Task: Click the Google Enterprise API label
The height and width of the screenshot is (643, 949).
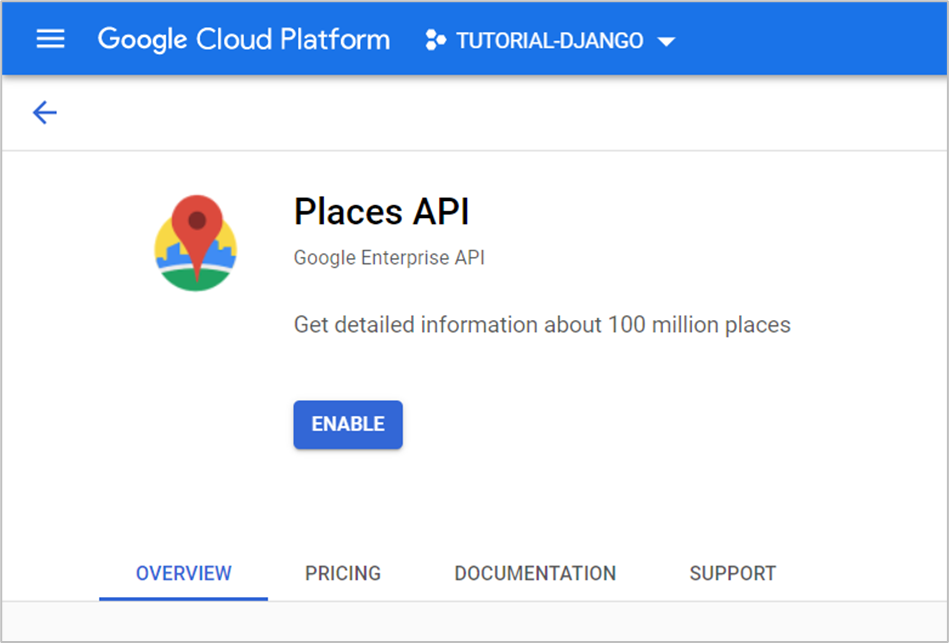Action: (x=389, y=258)
